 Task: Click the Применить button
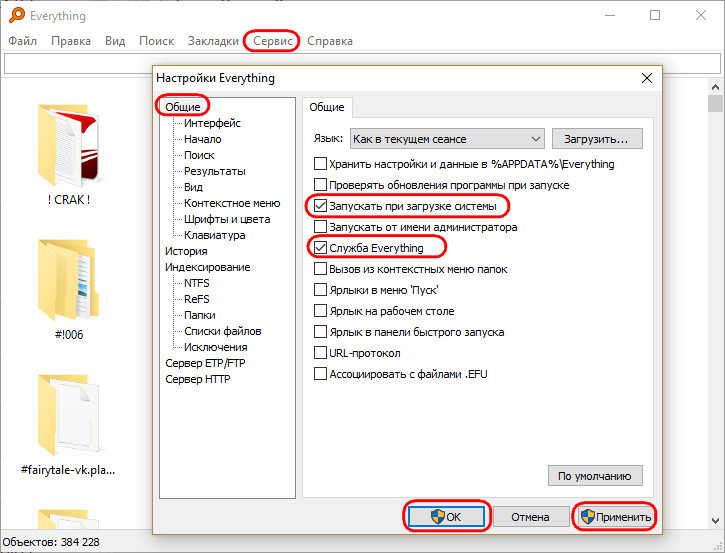(x=615, y=516)
